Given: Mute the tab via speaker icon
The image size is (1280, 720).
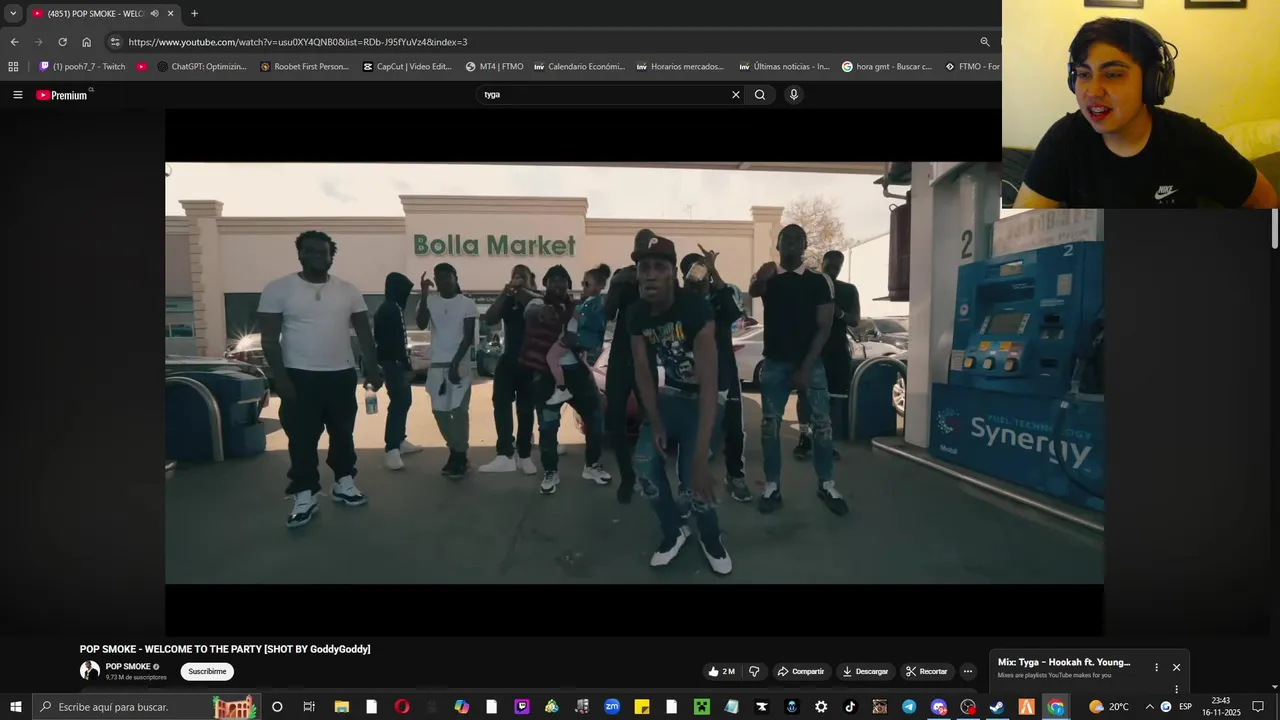Looking at the screenshot, I should [x=154, y=14].
